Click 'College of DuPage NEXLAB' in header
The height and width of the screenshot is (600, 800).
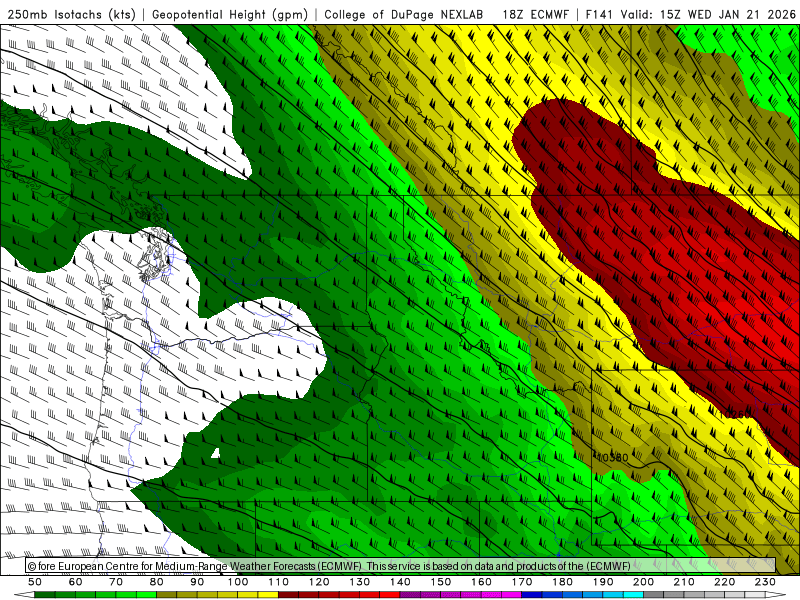pyautogui.click(x=404, y=14)
